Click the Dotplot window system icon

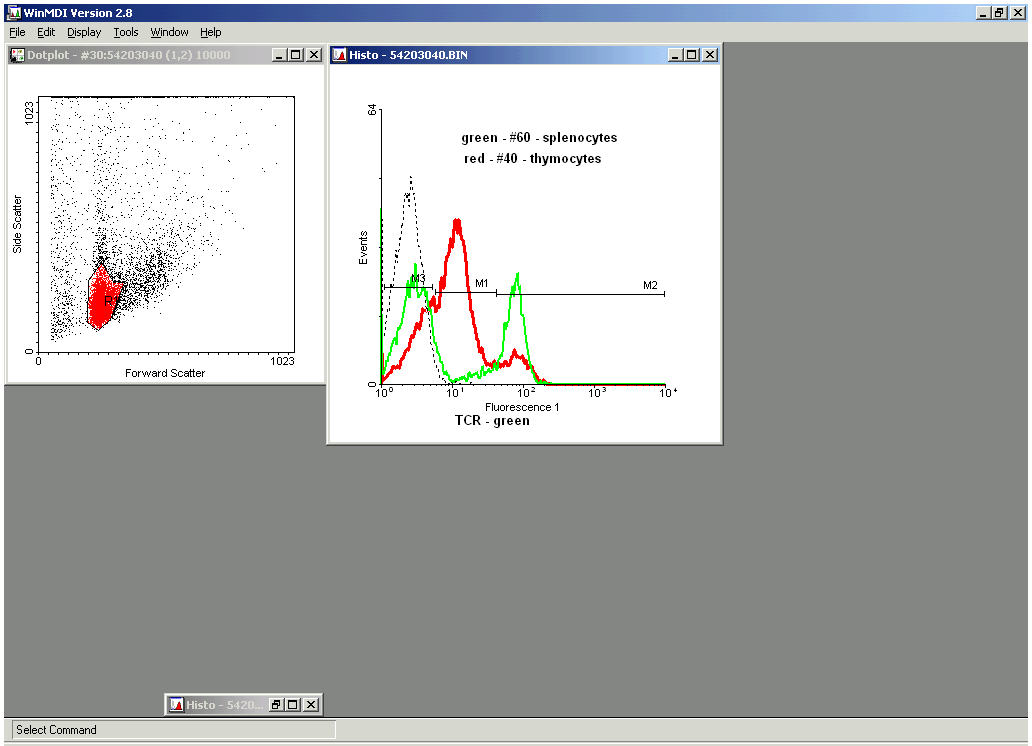coord(17,55)
